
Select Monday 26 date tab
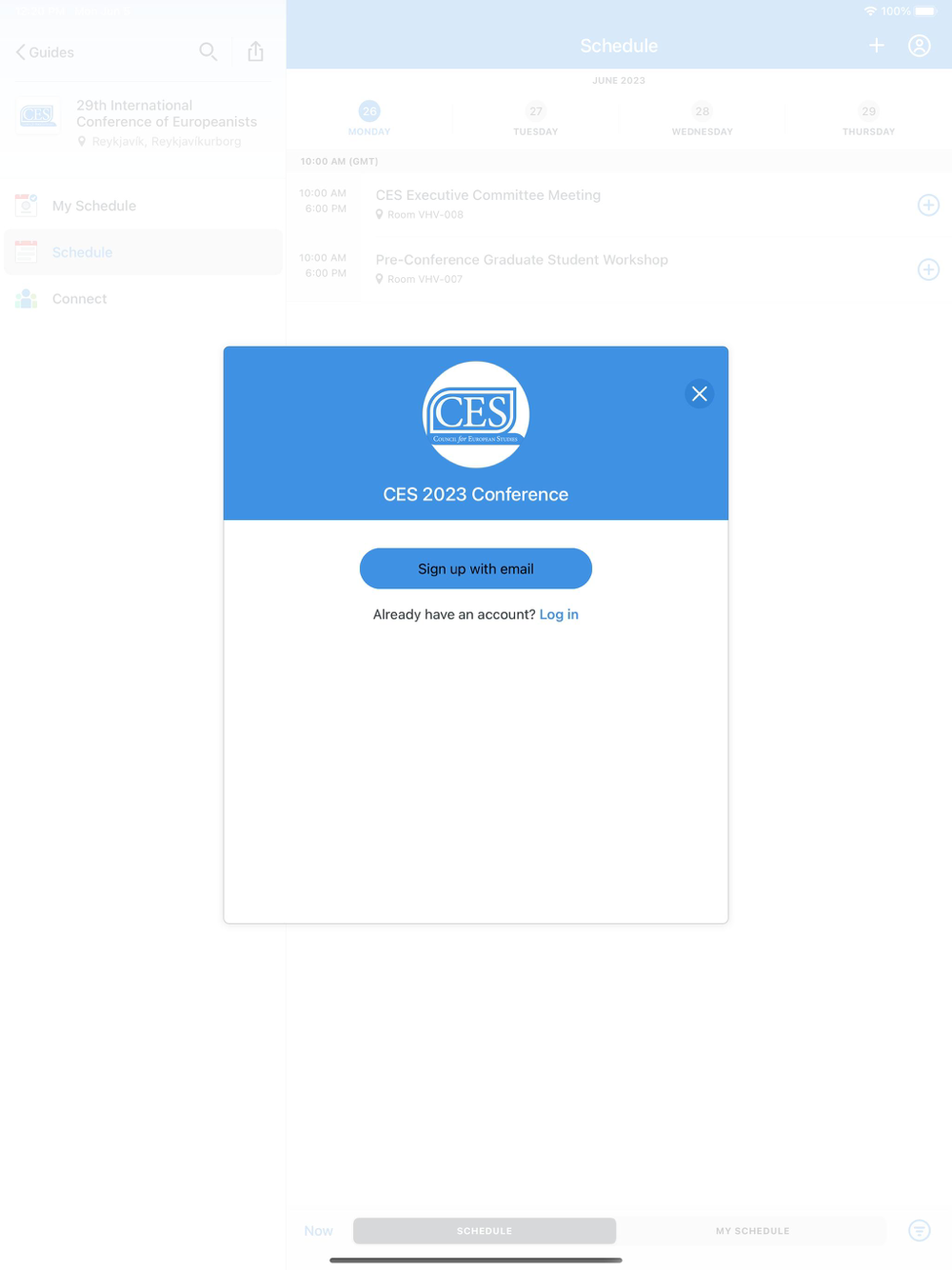(x=369, y=119)
